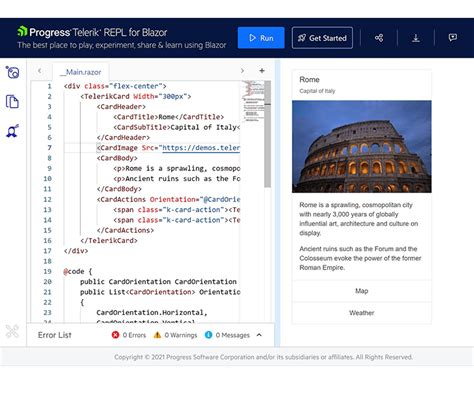
Task: Click the code editor vertical scrollbar
Action: (x=268, y=201)
